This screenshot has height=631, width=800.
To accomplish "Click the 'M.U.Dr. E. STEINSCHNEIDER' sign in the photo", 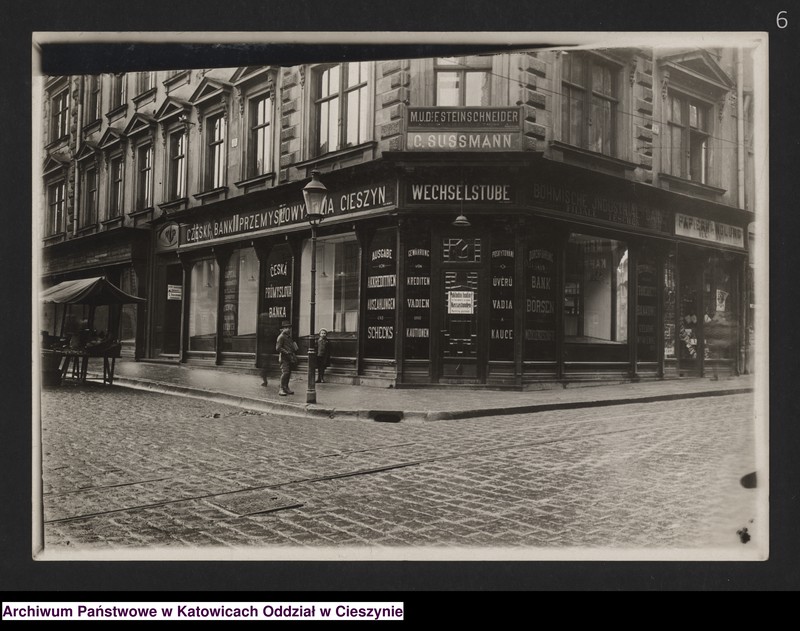I will tap(464, 118).
